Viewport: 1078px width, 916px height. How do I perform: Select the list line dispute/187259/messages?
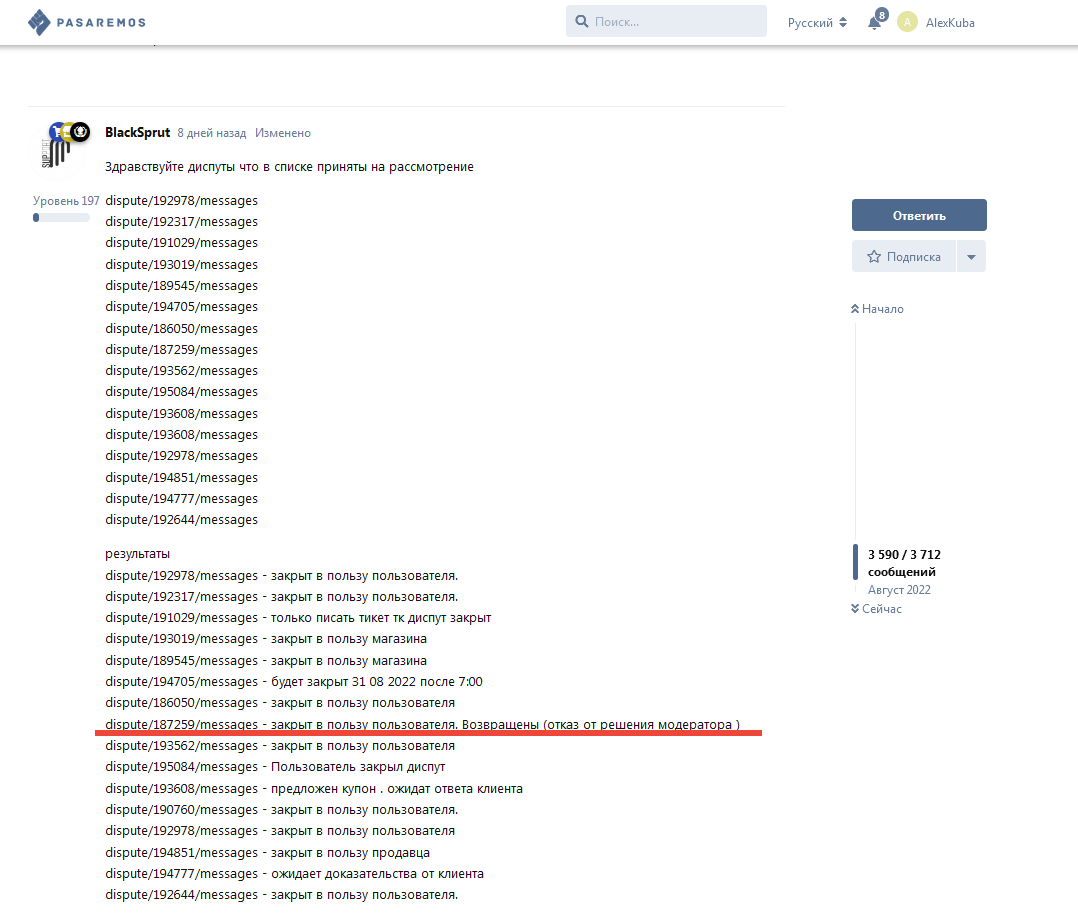(182, 349)
